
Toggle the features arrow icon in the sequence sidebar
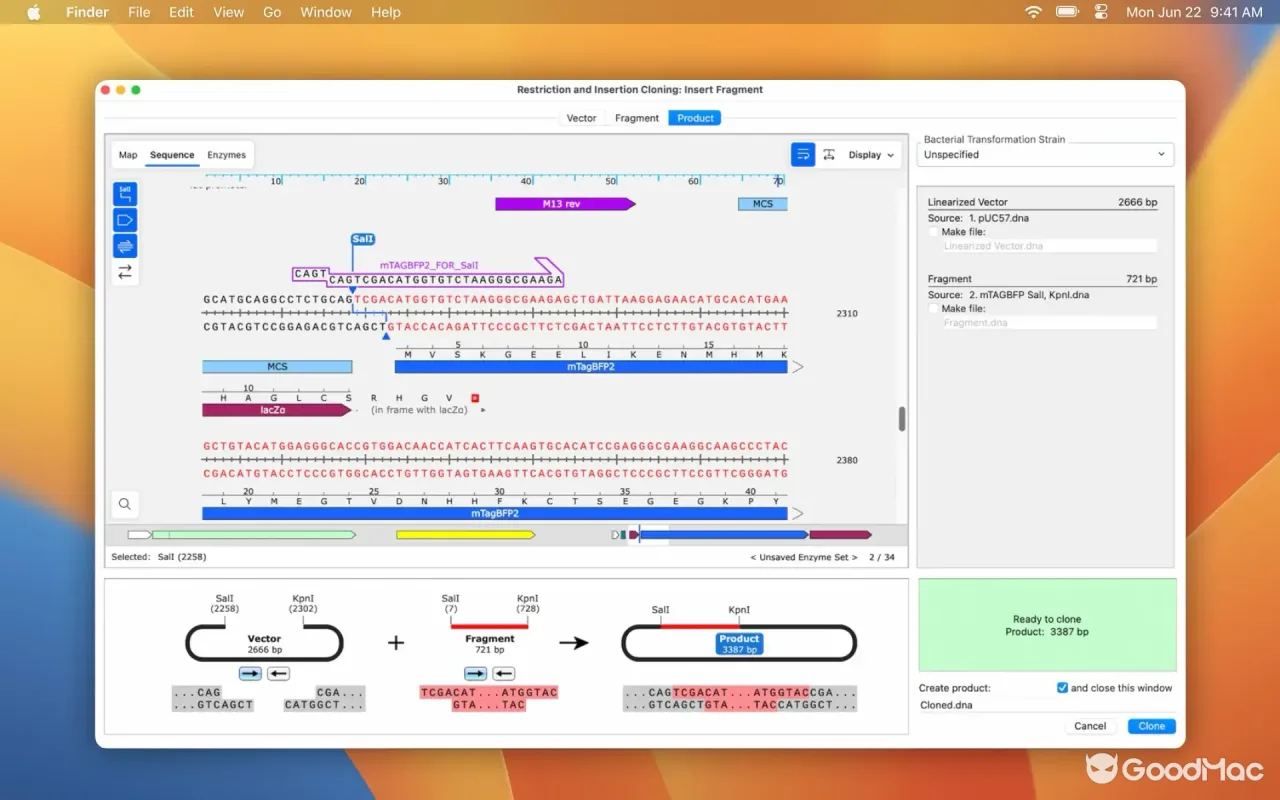[125, 220]
